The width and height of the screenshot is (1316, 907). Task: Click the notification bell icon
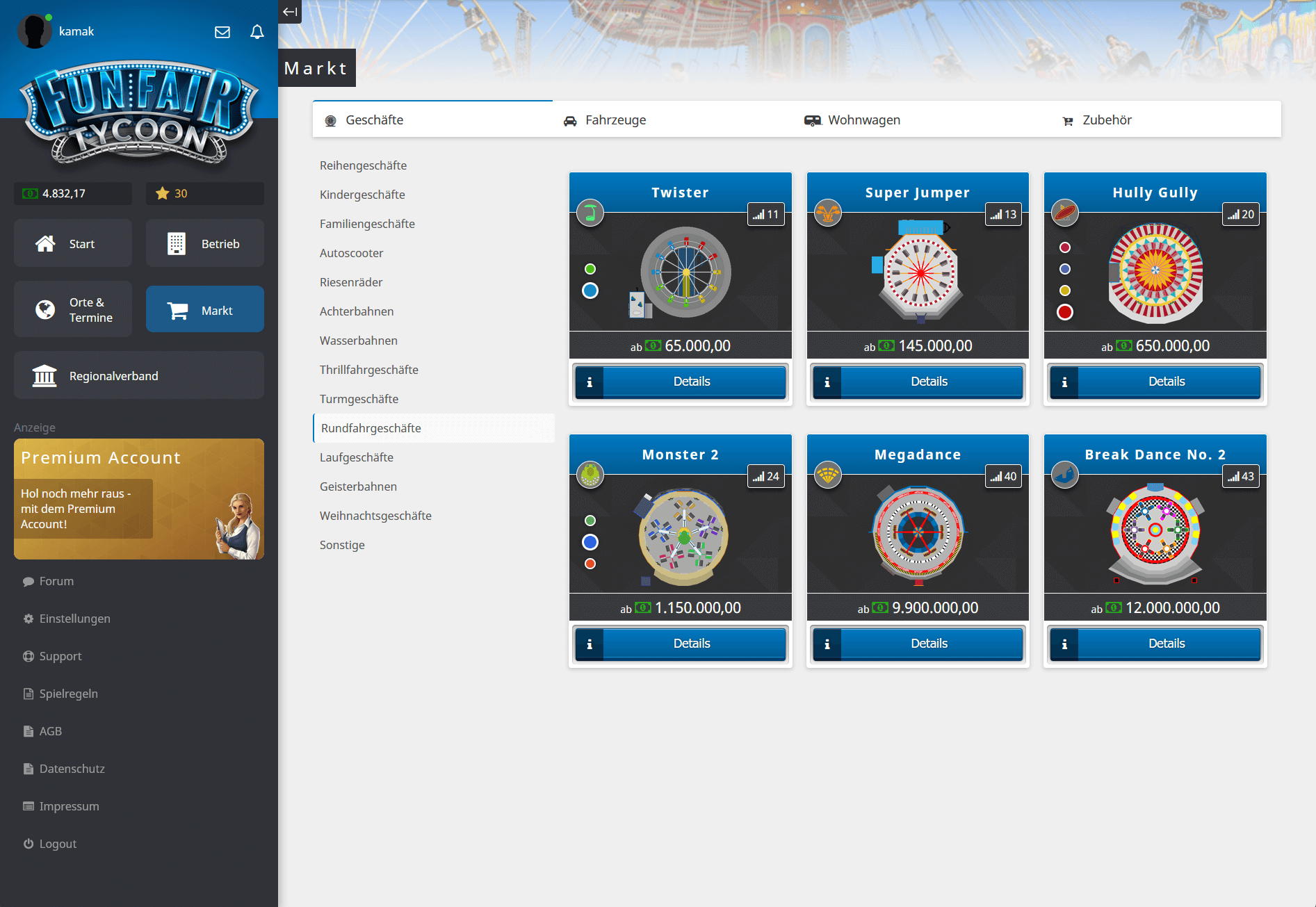[257, 32]
